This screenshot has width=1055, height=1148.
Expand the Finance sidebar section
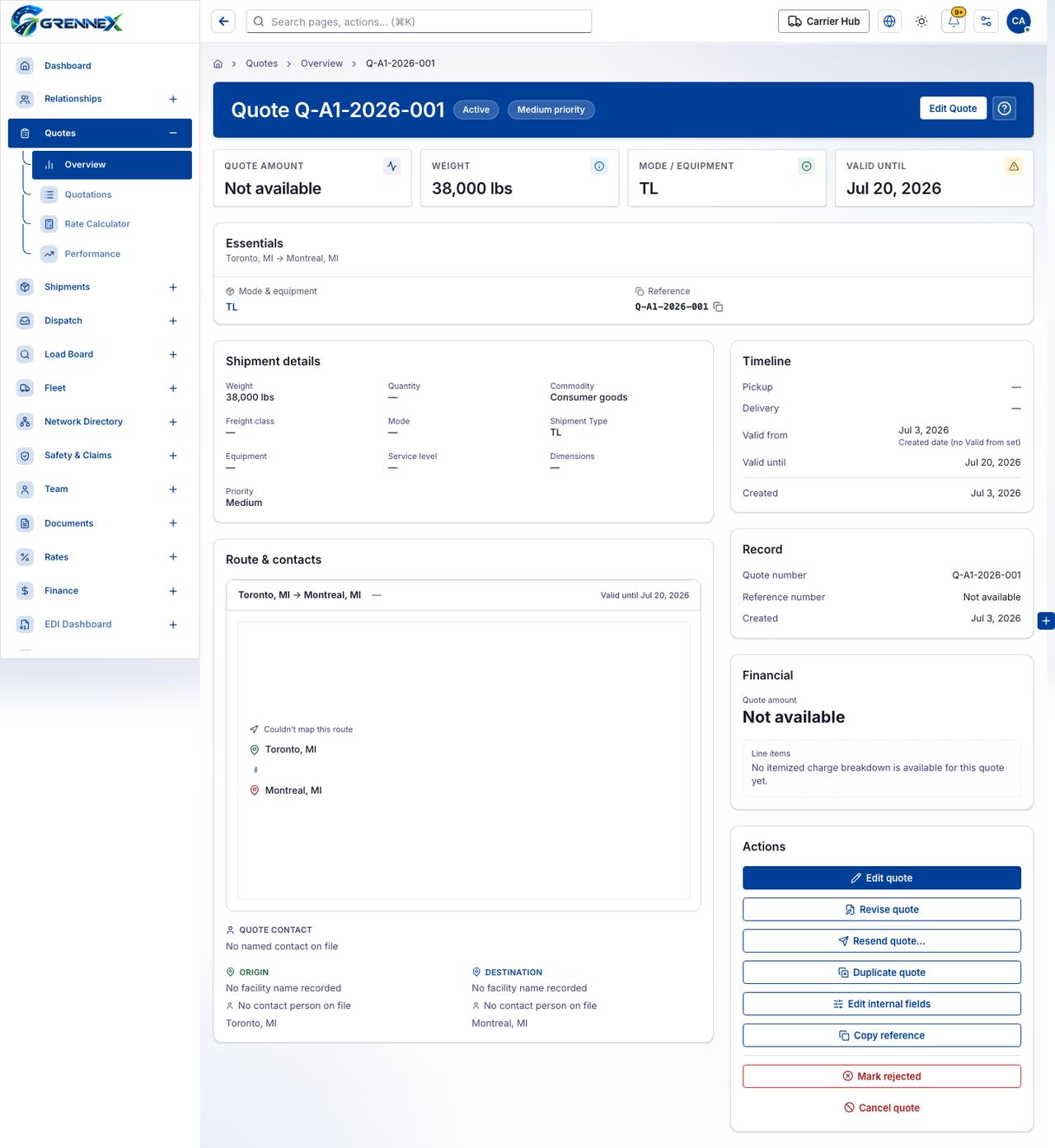pos(173,591)
